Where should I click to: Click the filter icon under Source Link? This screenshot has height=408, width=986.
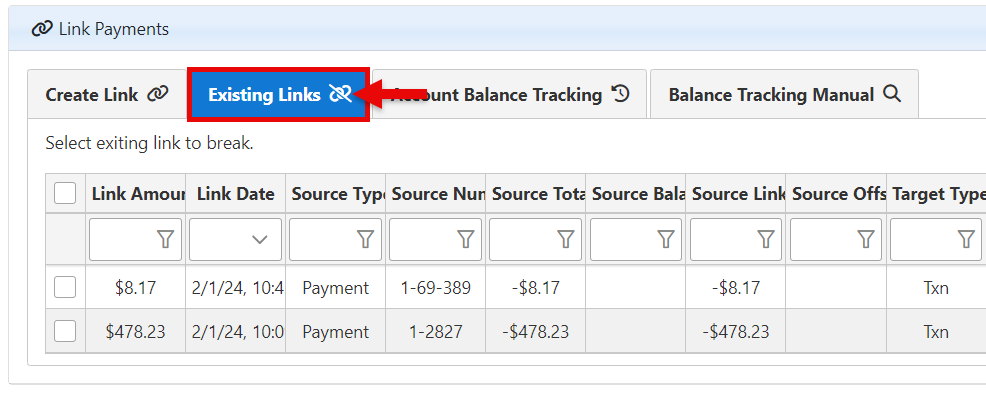(x=766, y=240)
